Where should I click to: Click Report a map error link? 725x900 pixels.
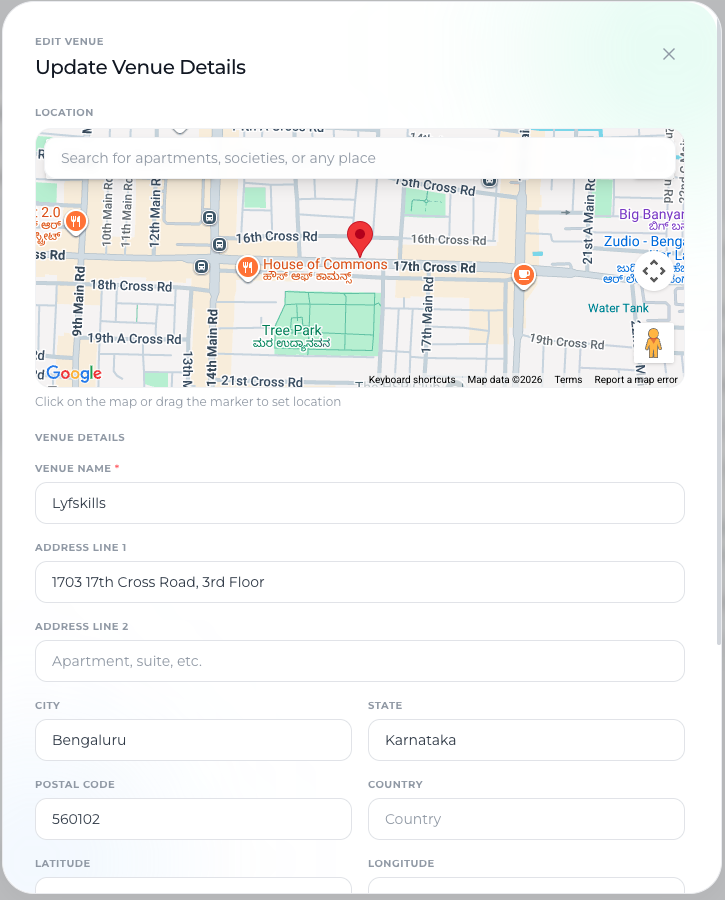636,379
